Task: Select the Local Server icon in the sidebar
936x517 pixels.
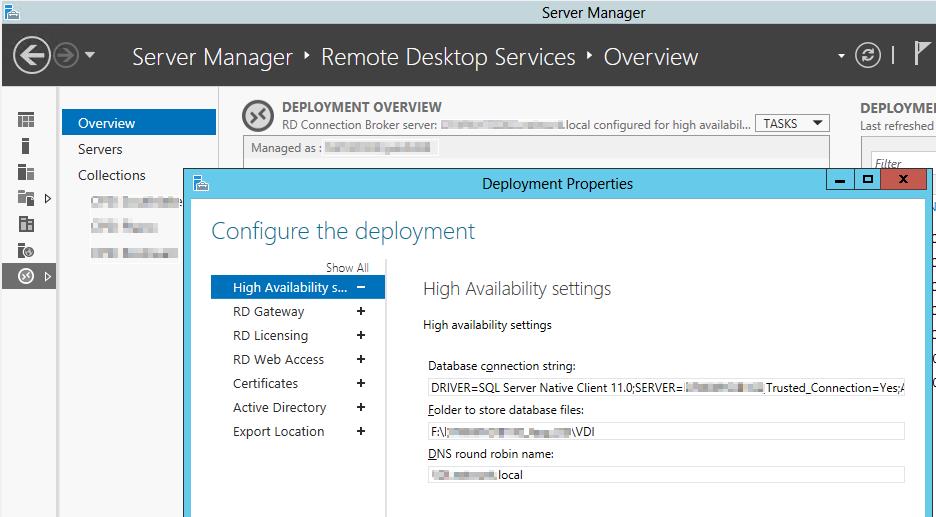Action: pos(25,146)
